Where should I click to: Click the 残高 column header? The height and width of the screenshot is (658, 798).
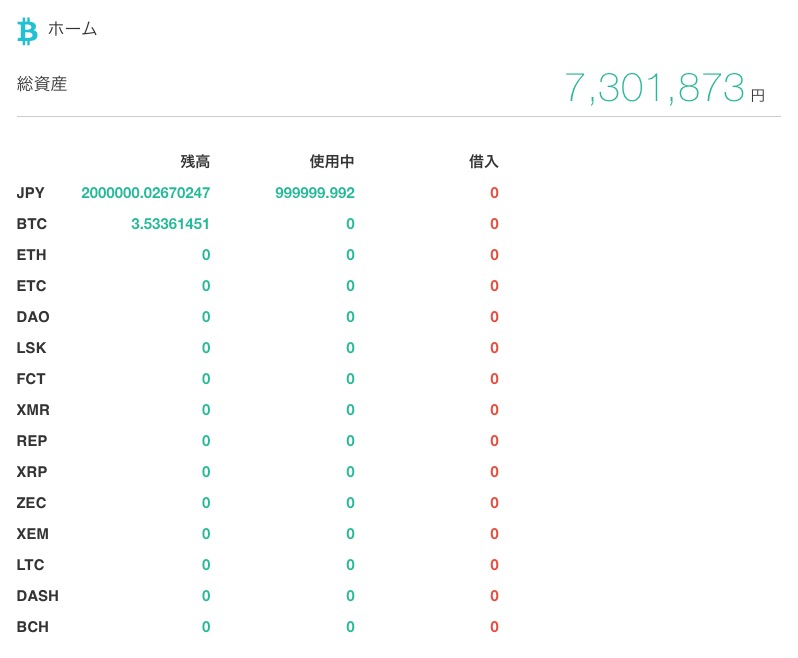[x=195, y=162]
